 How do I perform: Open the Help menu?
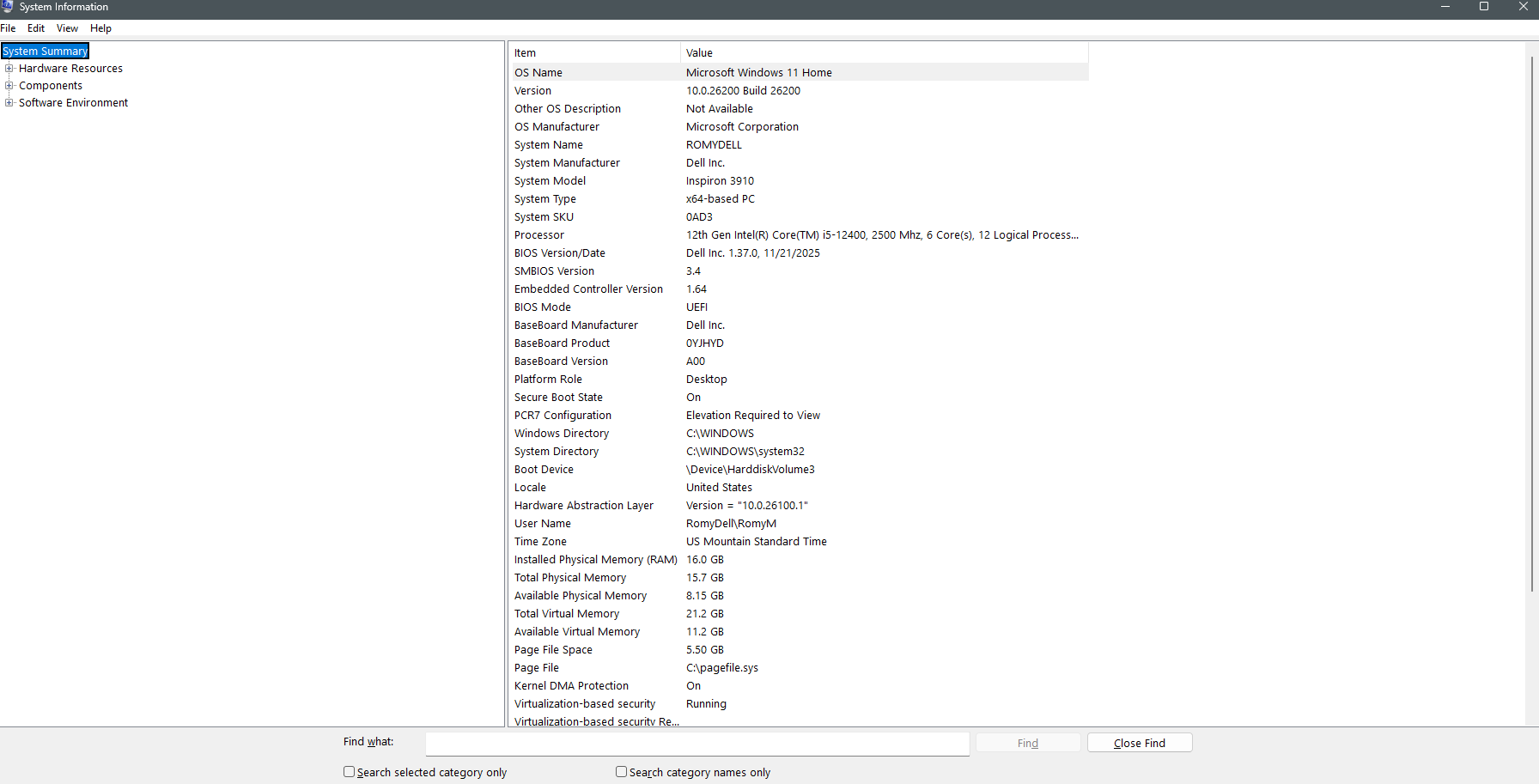click(x=100, y=27)
